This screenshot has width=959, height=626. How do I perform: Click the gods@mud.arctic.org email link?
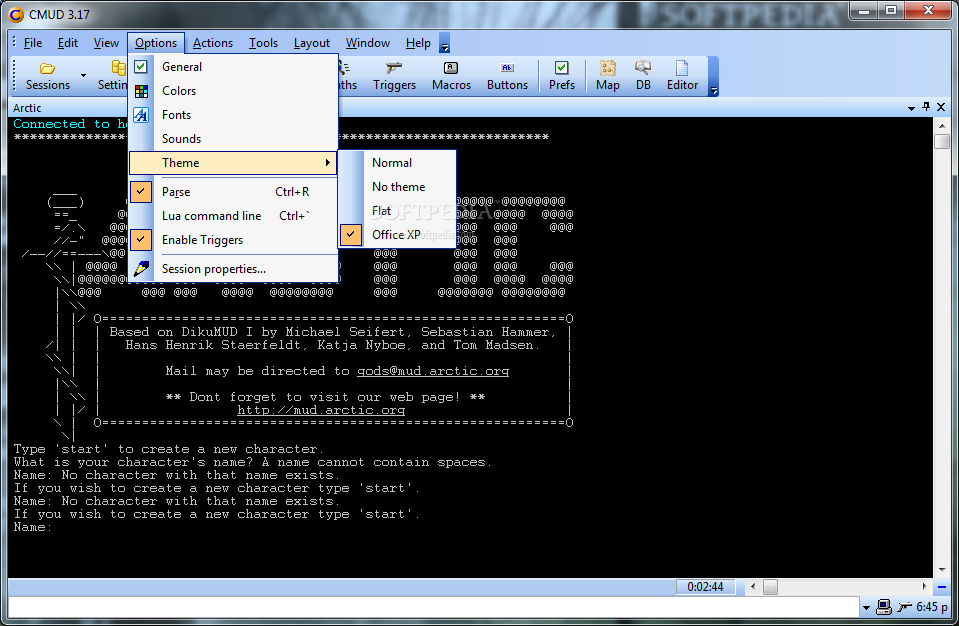pos(433,371)
